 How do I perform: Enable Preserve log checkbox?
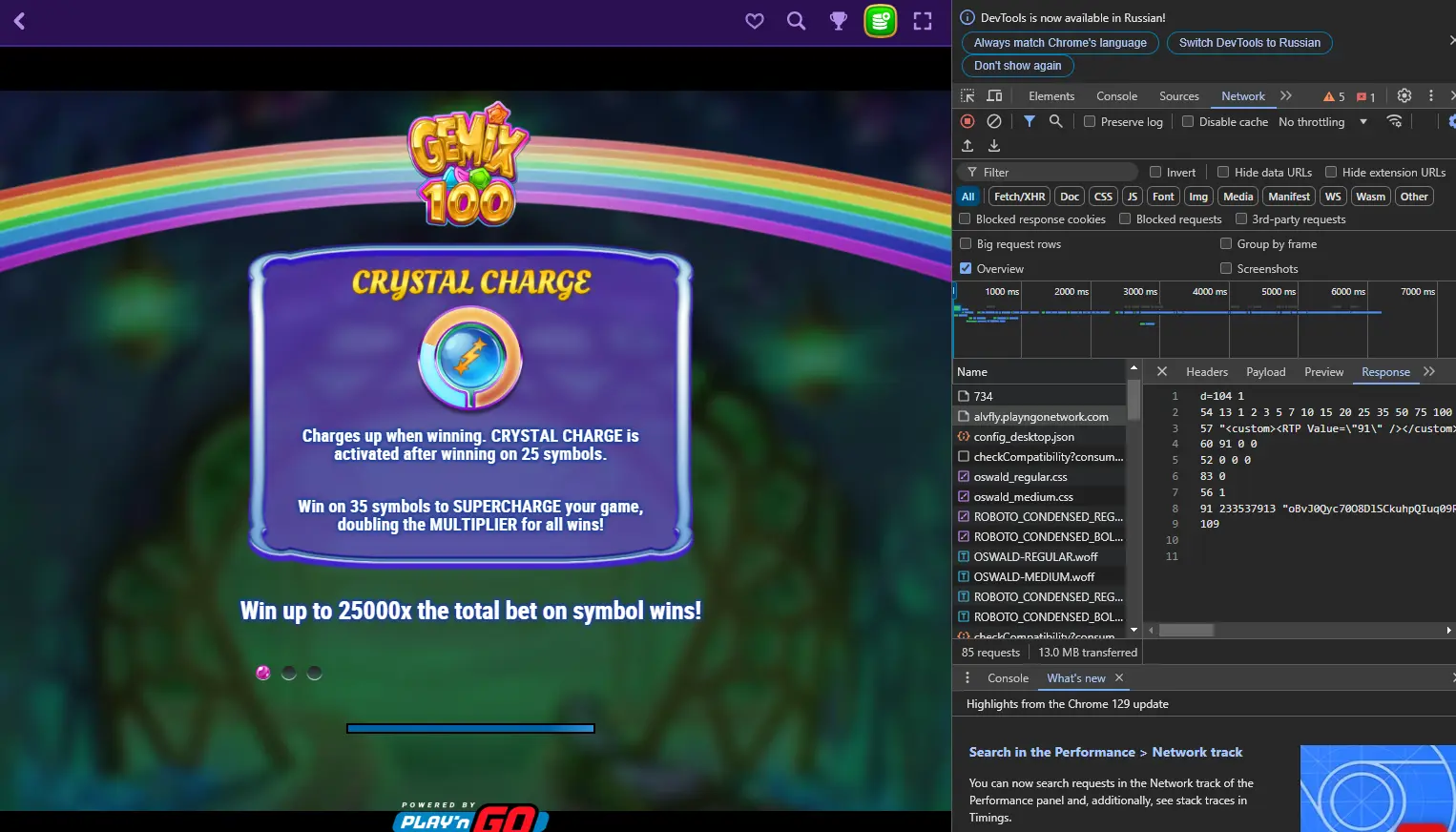pos(1090,121)
